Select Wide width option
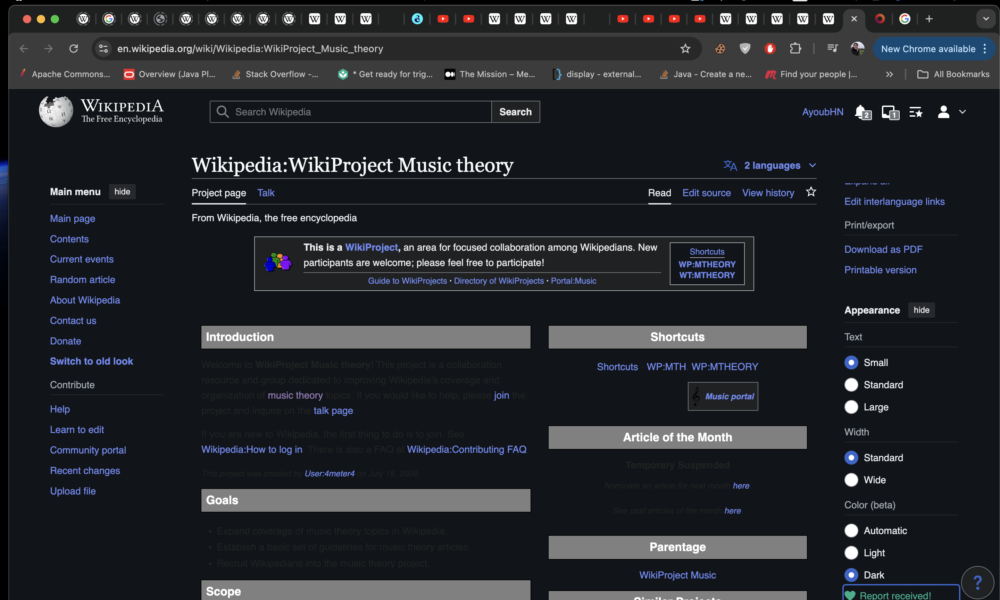The image size is (1000, 600). coord(851,479)
